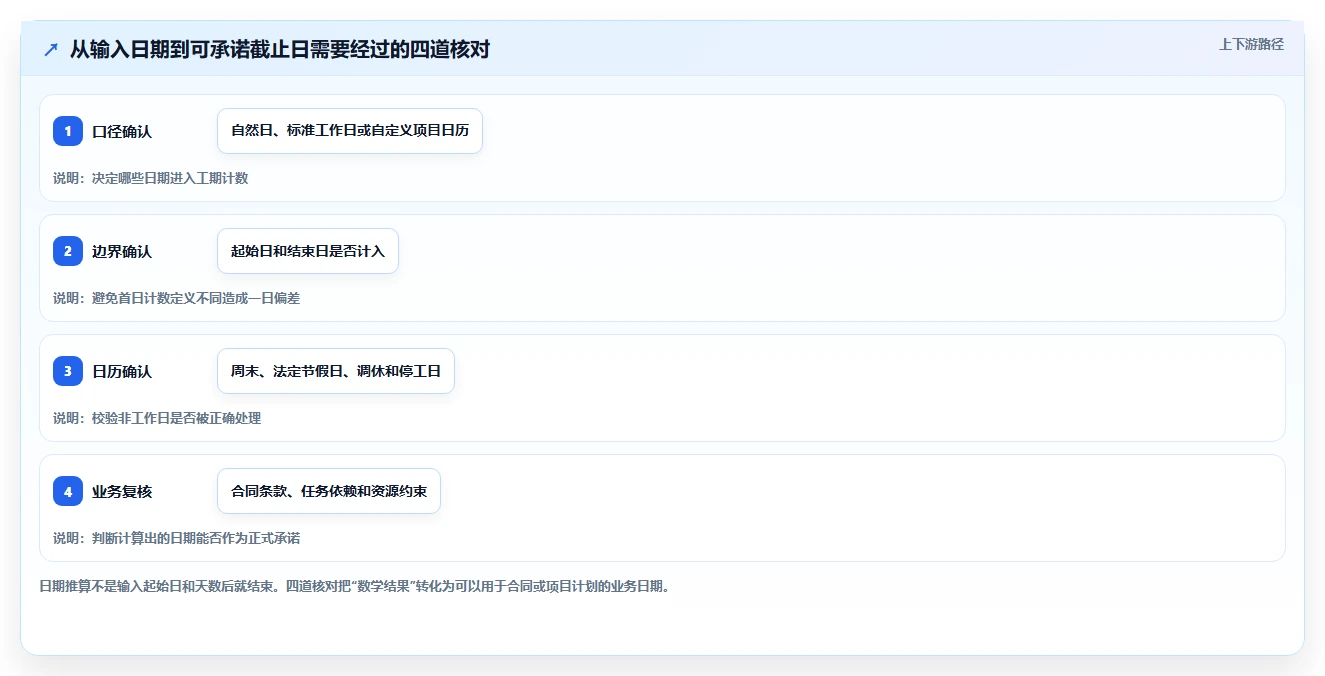The height and width of the screenshot is (676, 1325).
Task: Click the footer paragraph starting 日期推算不是
Action: tap(354, 586)
